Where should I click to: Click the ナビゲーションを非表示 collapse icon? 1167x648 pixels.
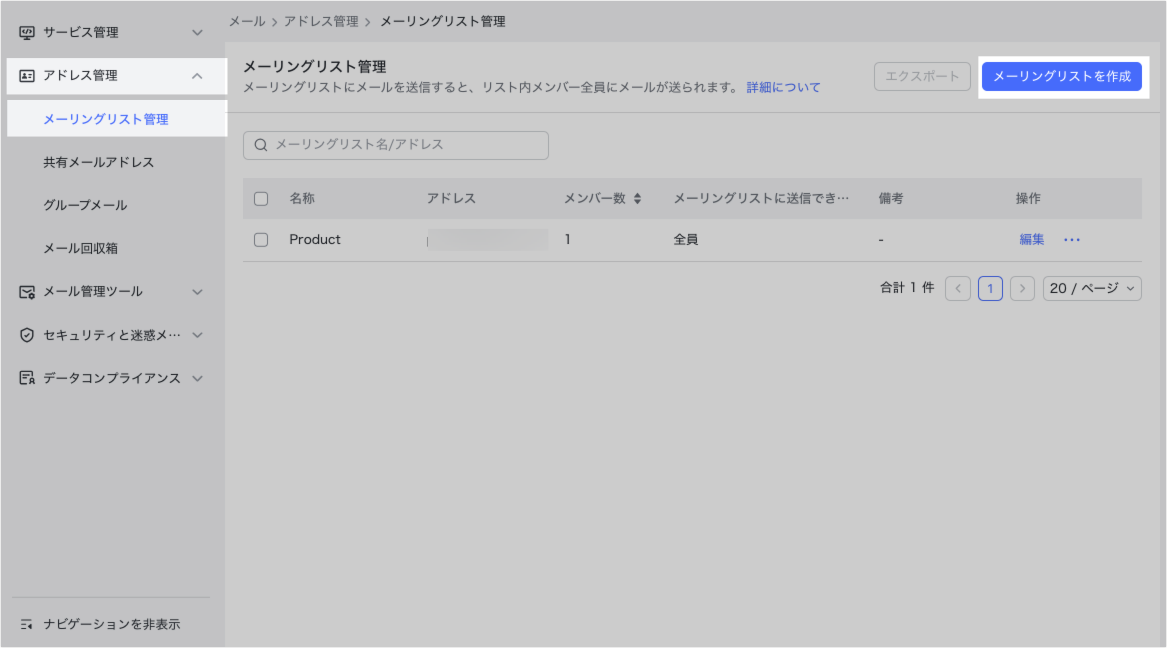click(x=27, y=624)
